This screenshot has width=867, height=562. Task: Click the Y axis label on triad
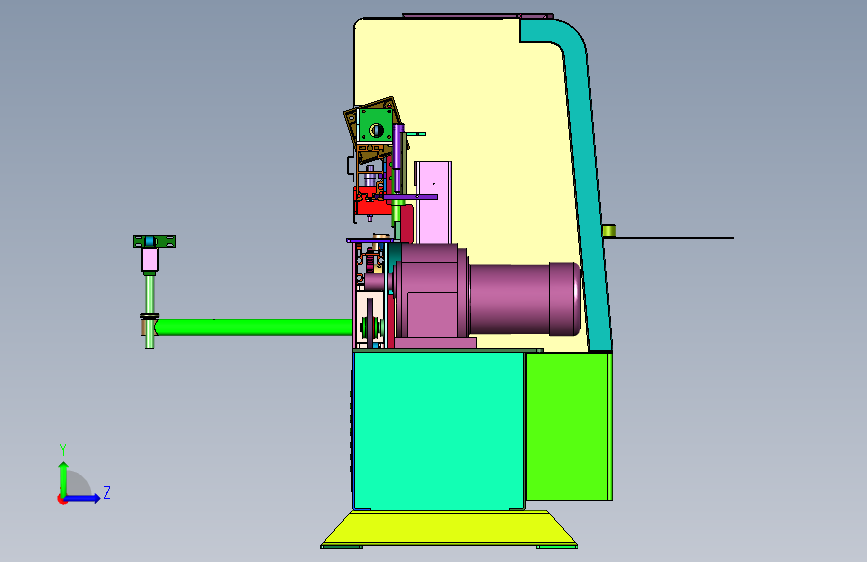(63, 449)
